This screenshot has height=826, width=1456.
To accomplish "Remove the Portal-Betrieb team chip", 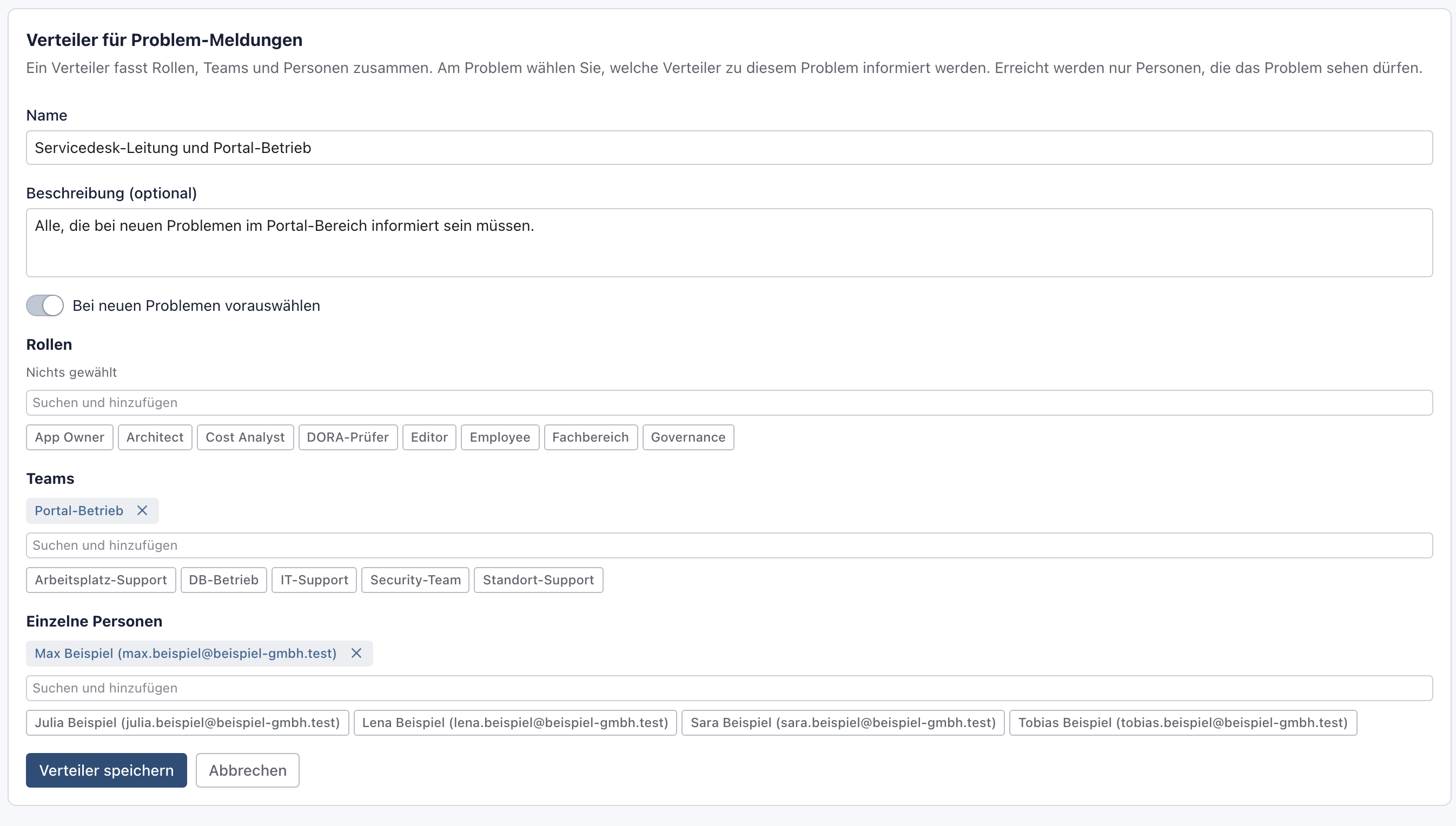I will click(x=142, y=511).
